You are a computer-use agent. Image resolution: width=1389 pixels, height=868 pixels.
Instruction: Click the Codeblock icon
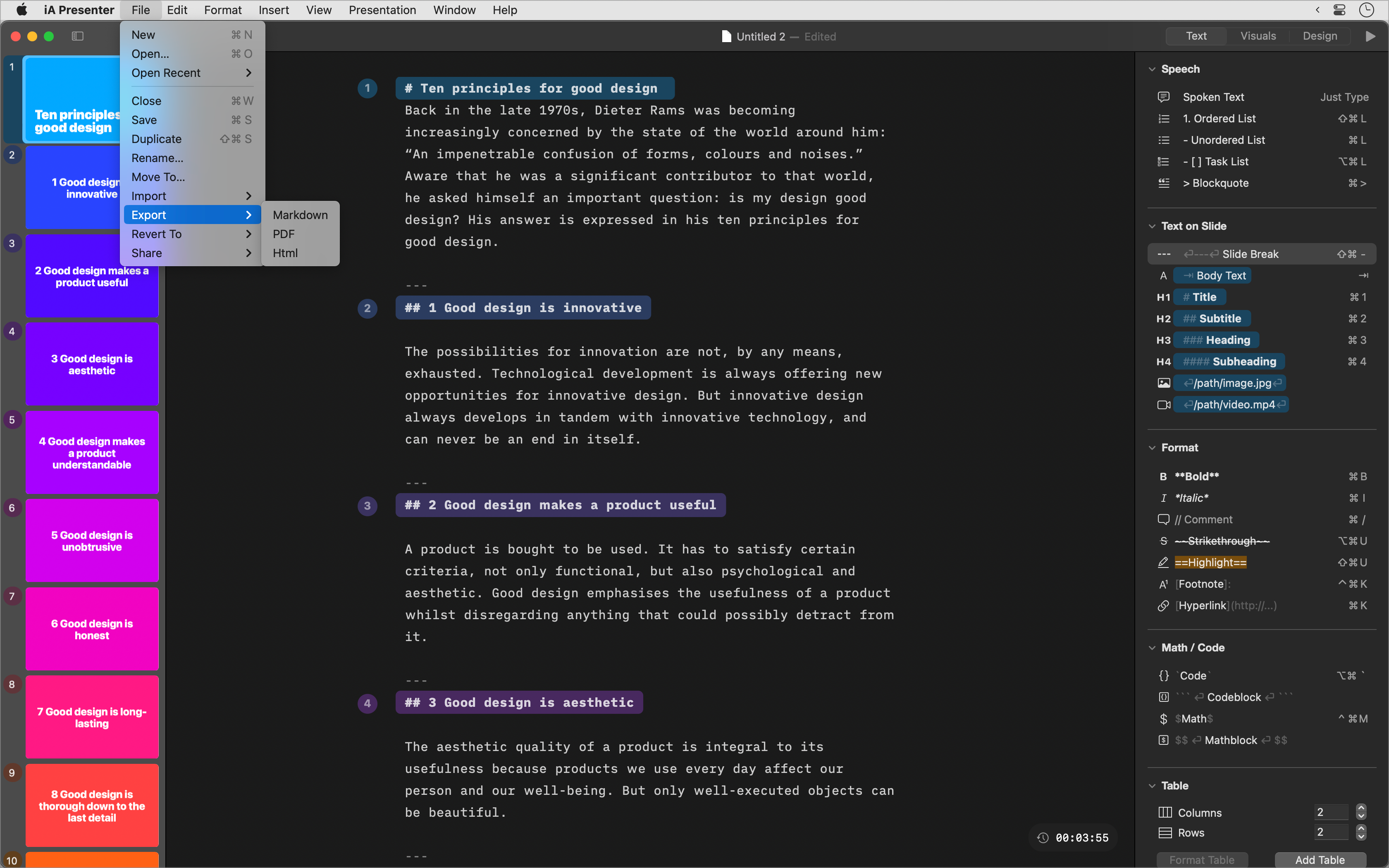click(1163, 697)
